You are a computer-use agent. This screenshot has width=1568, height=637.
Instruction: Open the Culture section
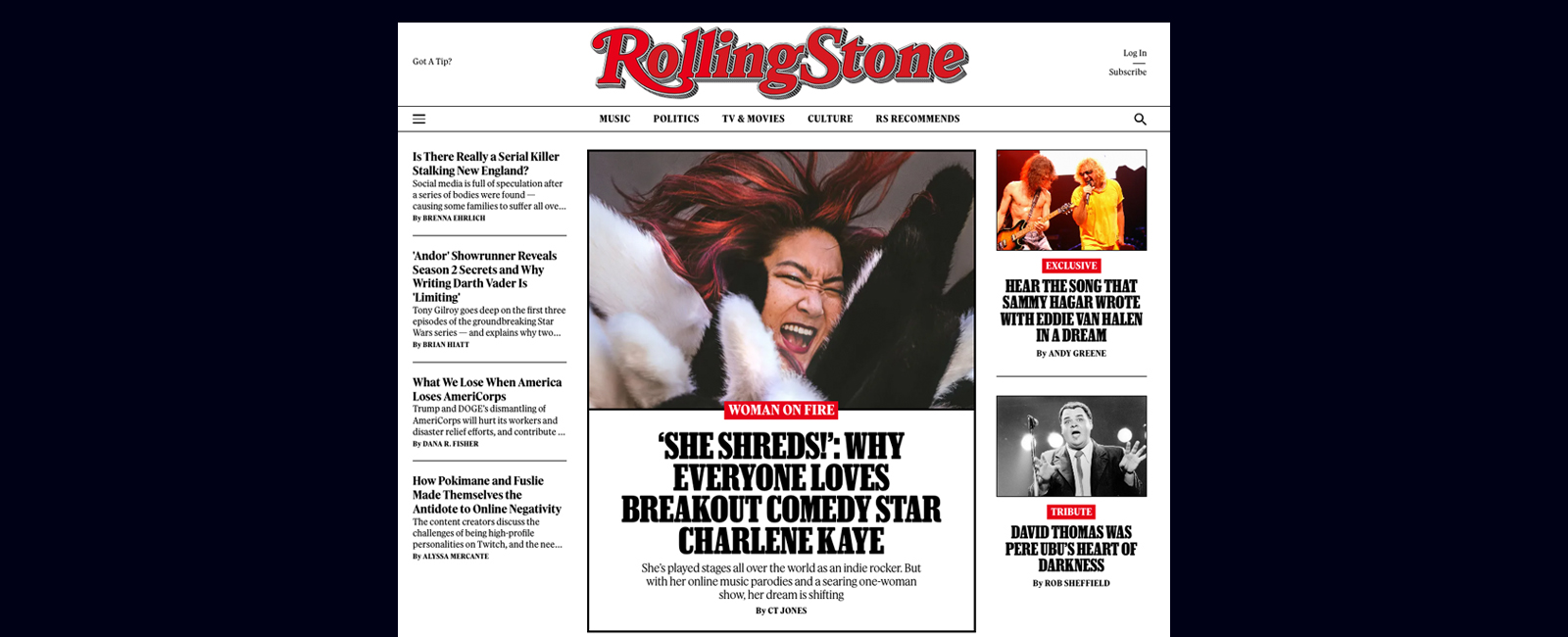click(830, 119)
